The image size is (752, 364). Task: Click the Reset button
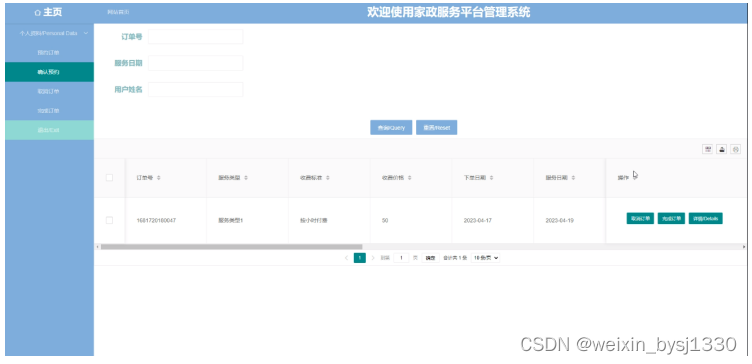pos(436,128)
